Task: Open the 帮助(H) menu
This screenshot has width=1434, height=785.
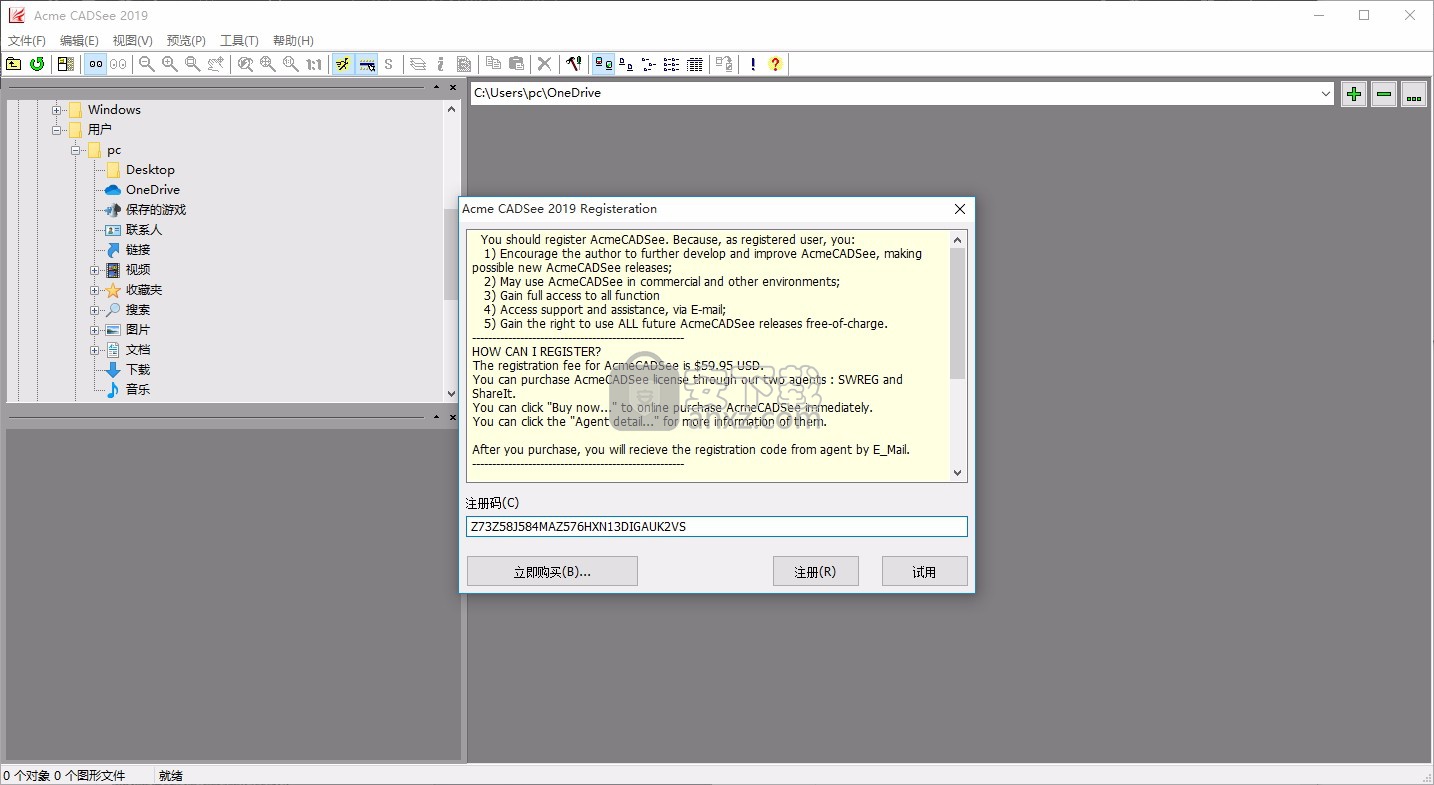Action: [293, 41]
